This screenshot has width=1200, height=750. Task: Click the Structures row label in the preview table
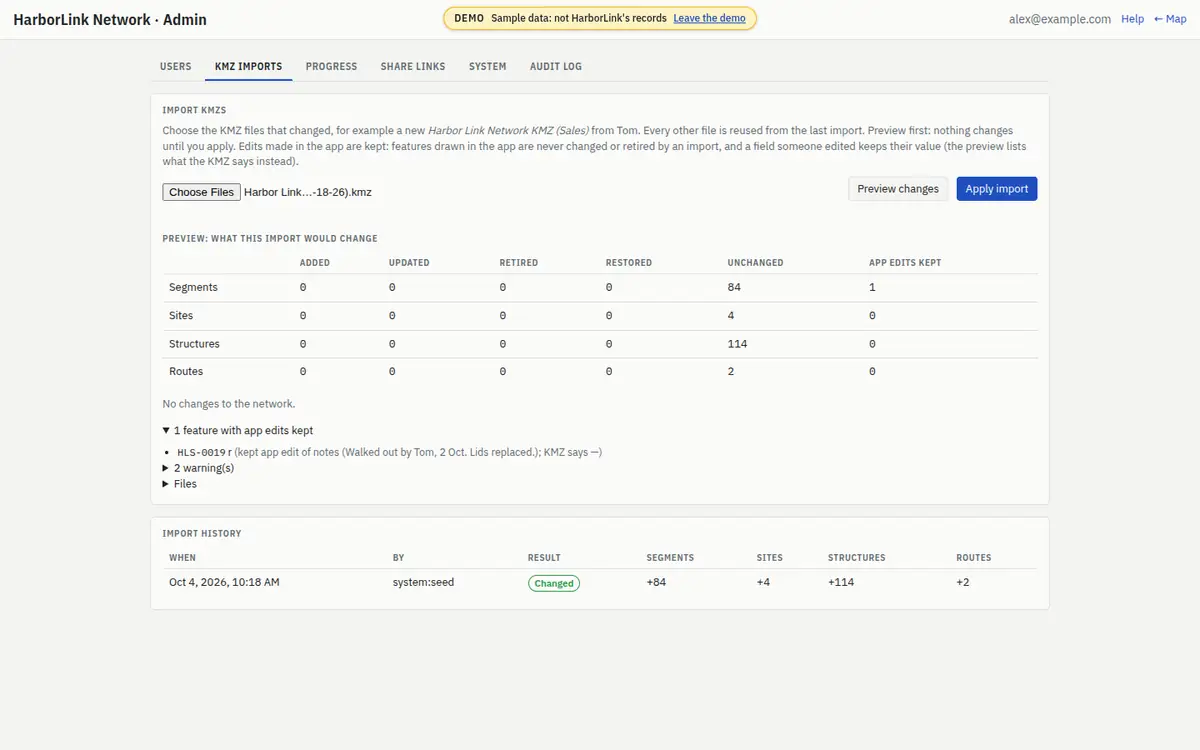194,343
